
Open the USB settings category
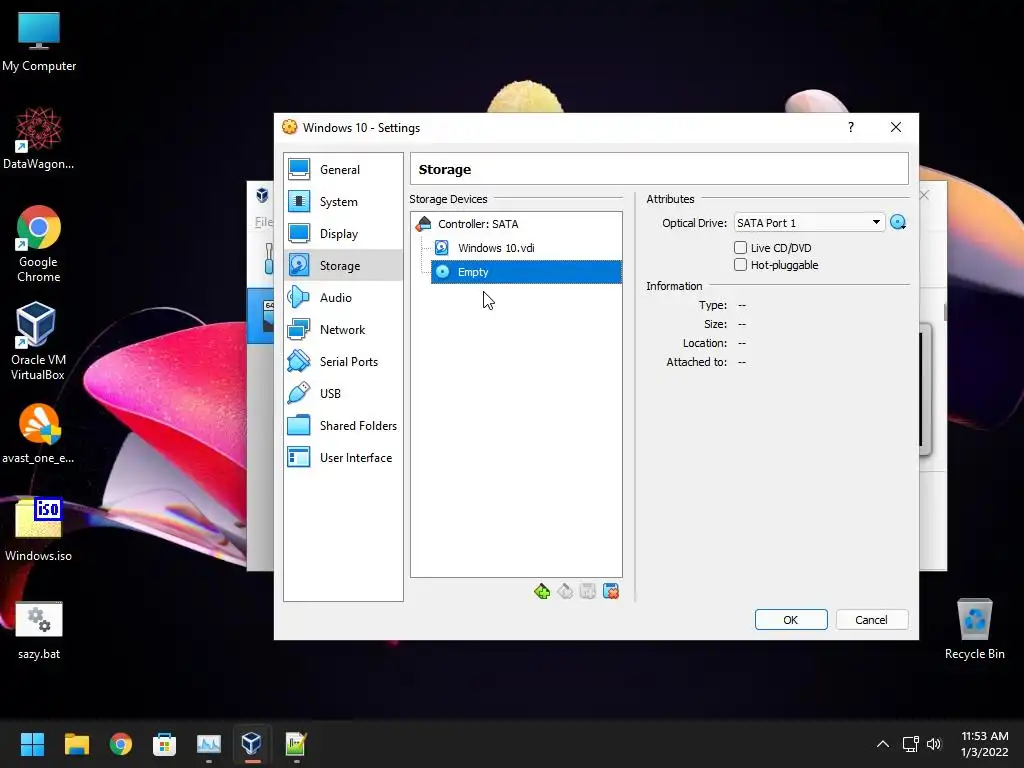(x=344, y=394)
